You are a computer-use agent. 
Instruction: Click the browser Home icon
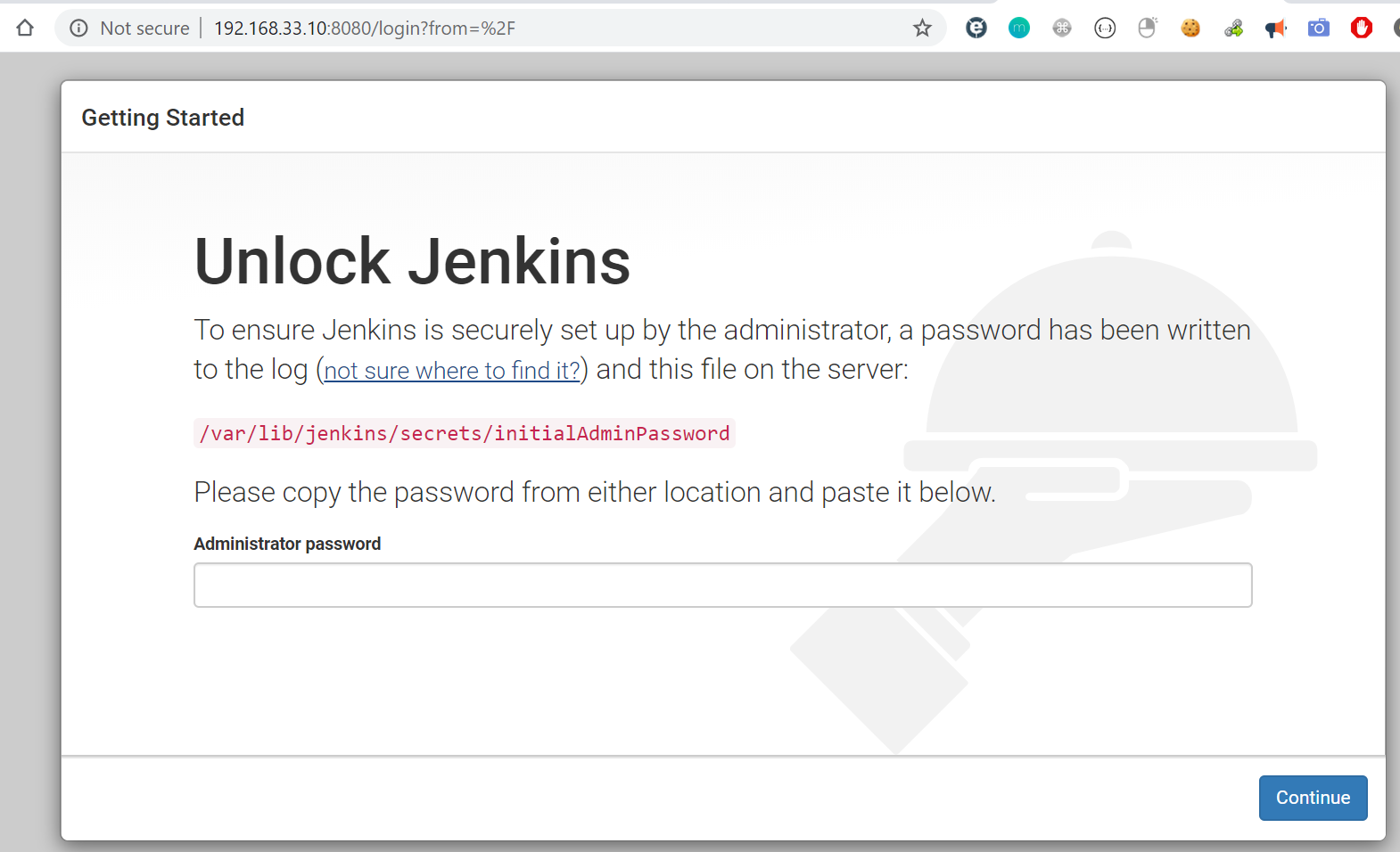tap(25, 28)
